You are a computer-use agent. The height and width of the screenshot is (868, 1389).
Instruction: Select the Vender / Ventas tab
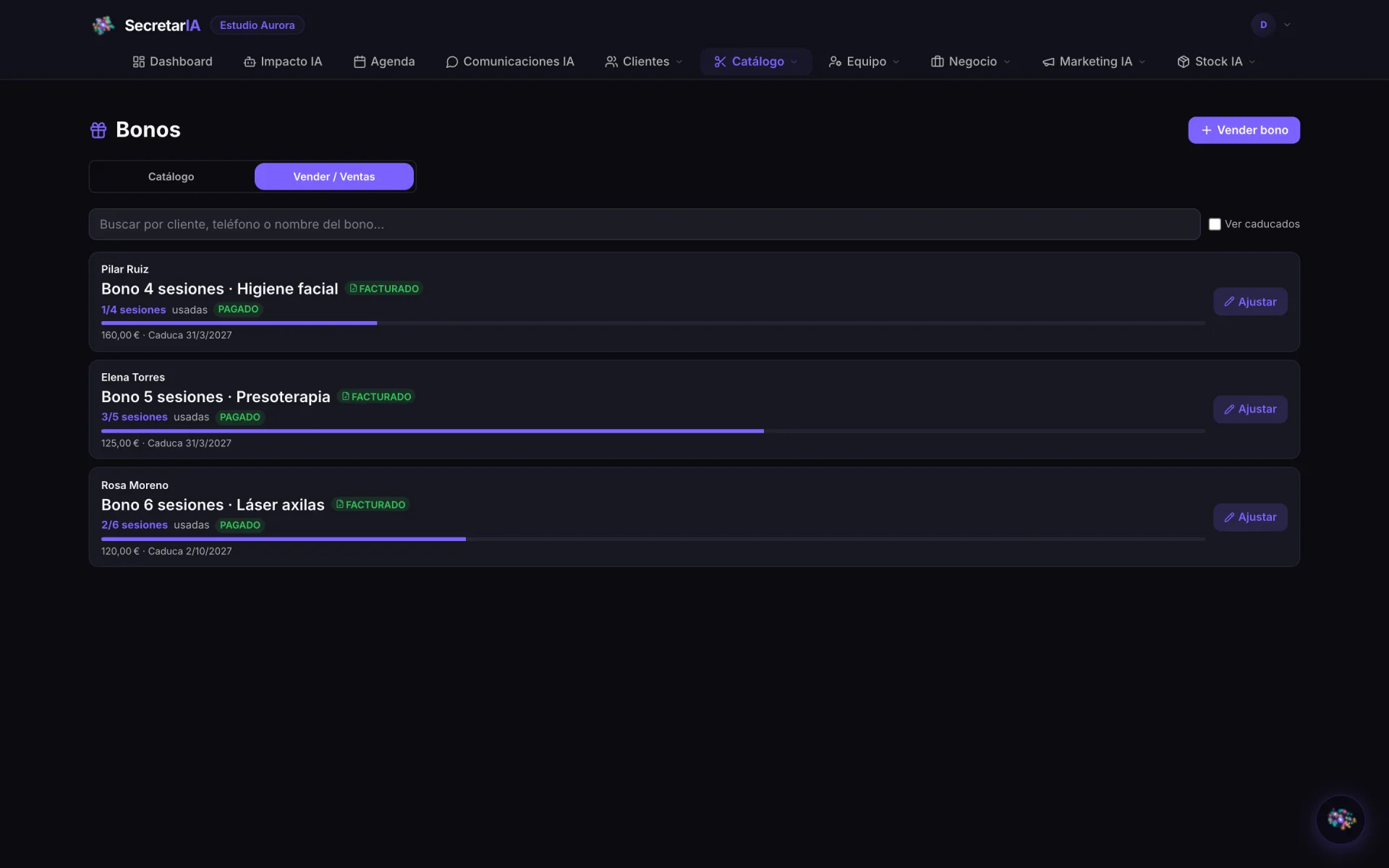334,176
